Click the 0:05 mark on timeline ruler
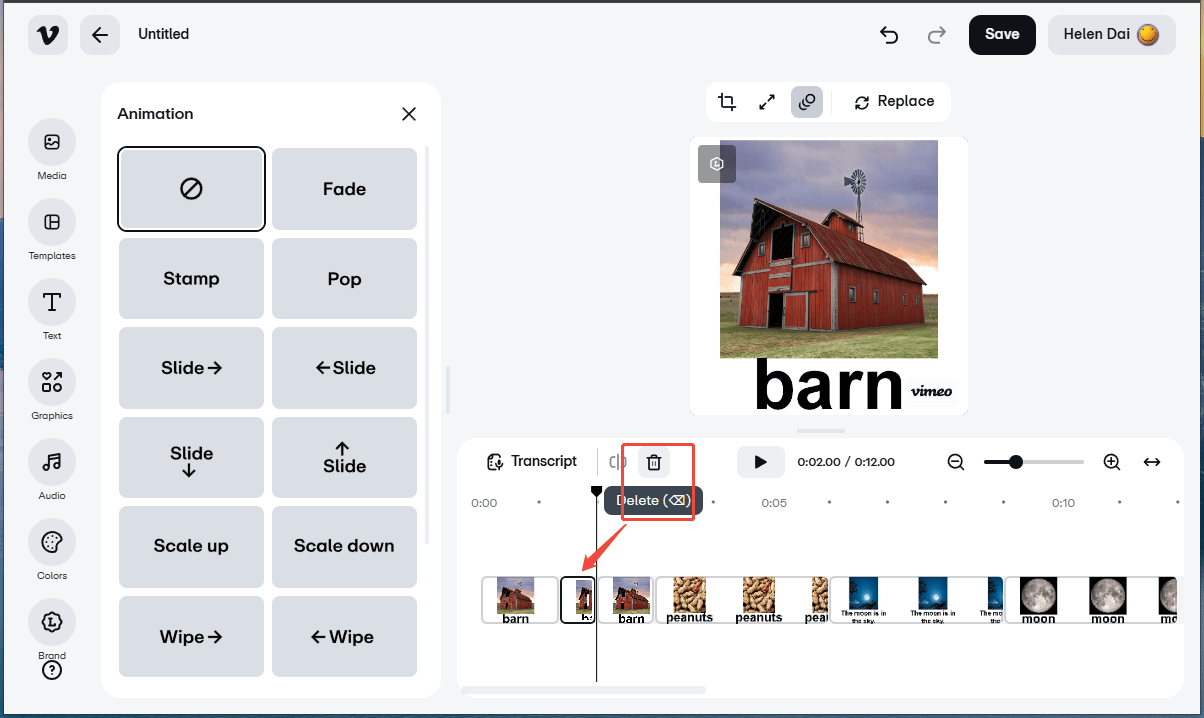The height and width of the screenshot is (718, 1204). (x=774, y=503)
